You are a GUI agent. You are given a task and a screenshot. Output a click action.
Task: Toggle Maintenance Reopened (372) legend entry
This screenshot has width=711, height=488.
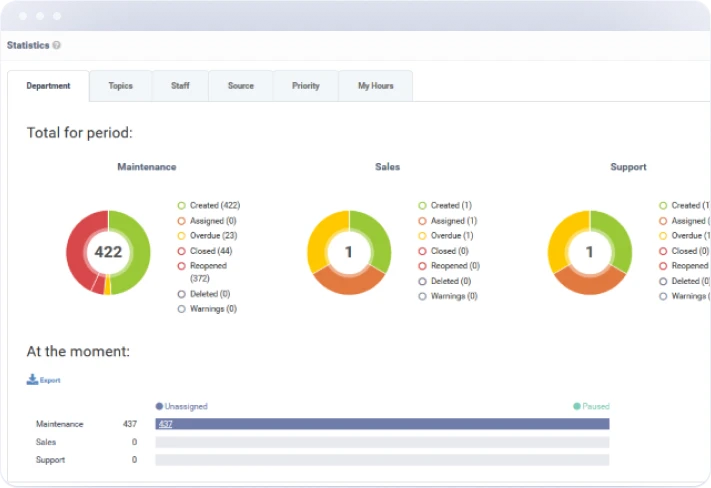tap(207, 266)
